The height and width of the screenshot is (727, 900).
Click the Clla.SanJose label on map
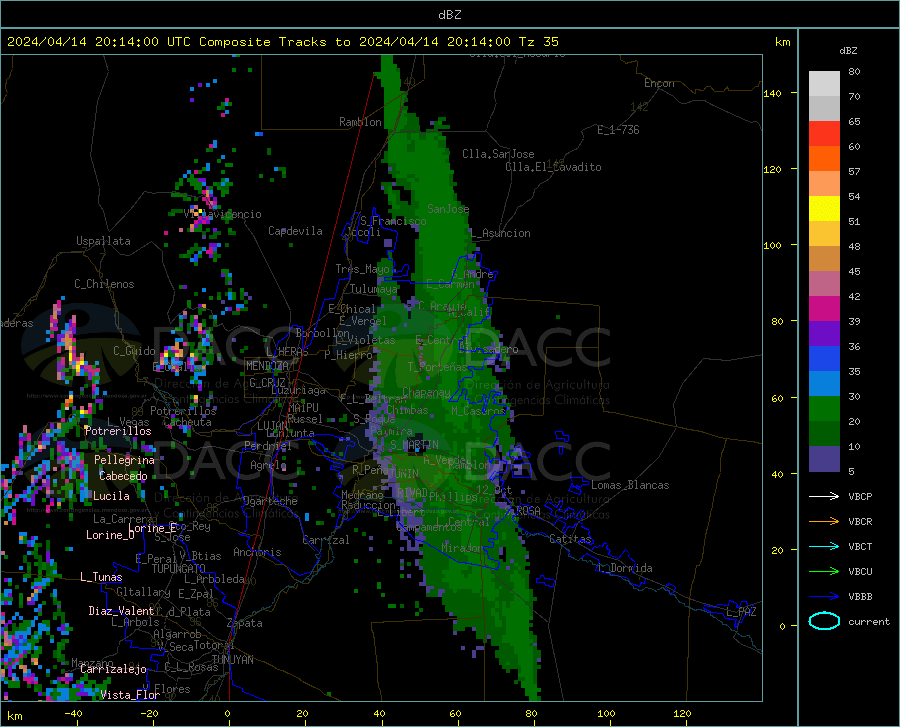[x=498, y=154]
